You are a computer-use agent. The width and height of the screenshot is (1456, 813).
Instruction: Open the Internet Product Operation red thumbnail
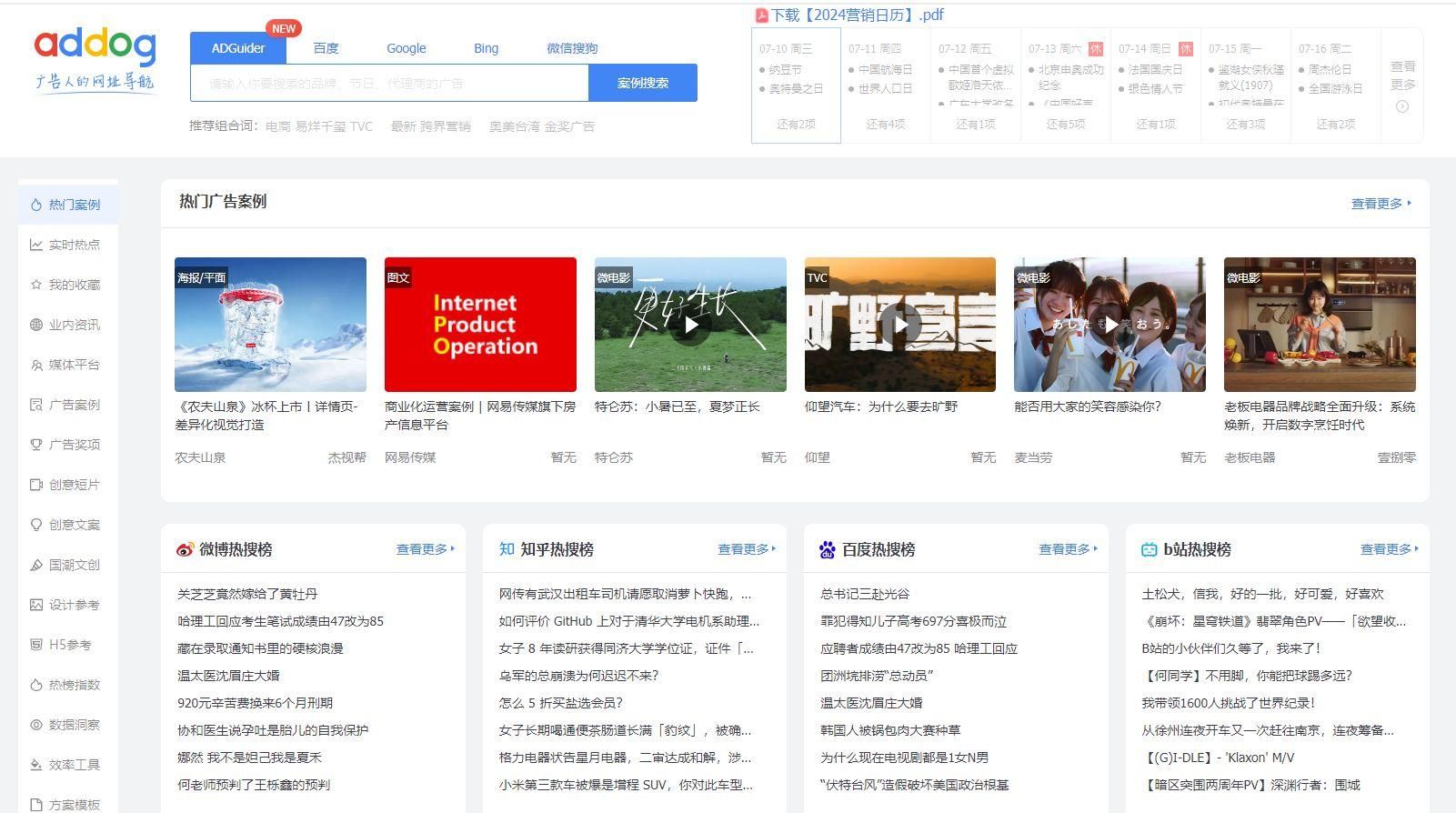[480, 325]
